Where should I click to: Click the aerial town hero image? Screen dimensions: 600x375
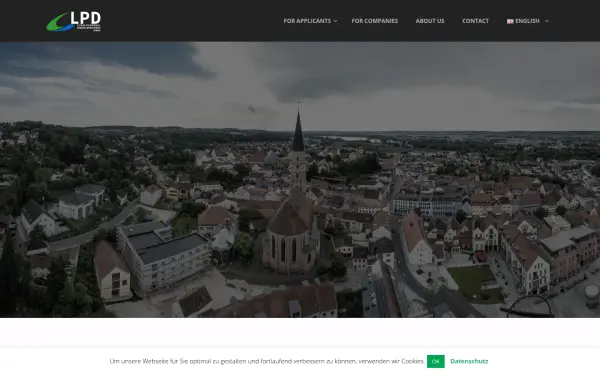(x=300, y=179)
